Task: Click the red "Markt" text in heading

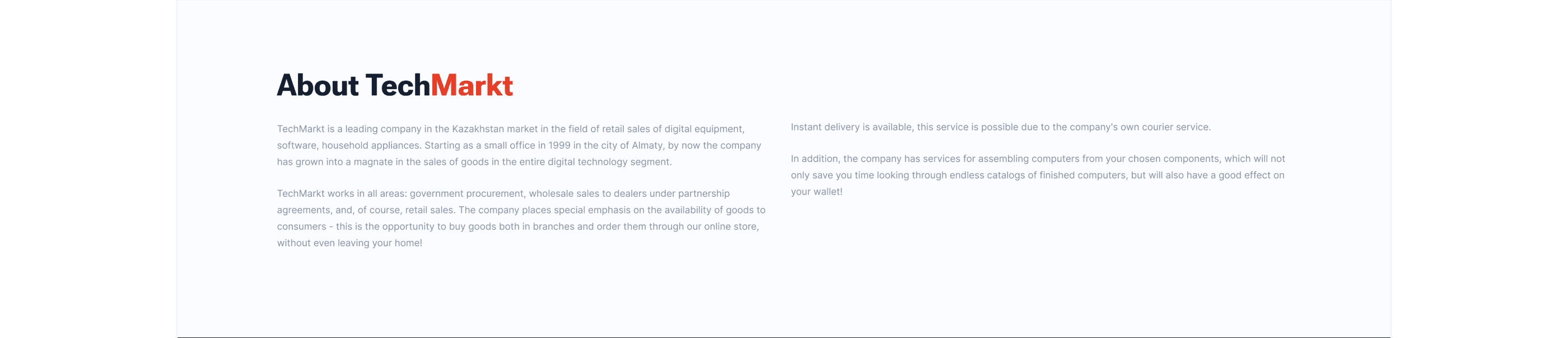Action: tap(472, 85)
